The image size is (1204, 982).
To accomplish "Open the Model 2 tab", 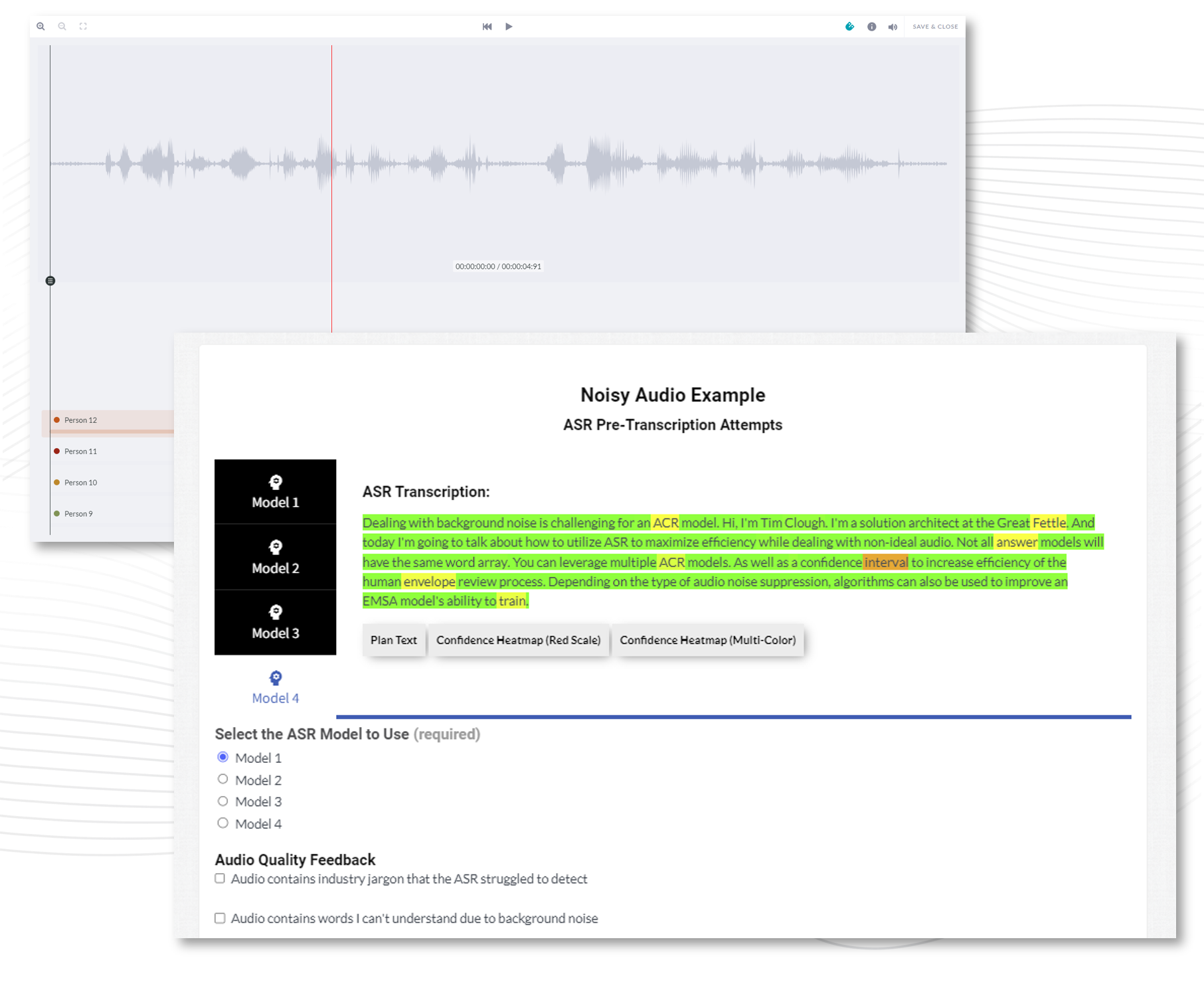I will click(x=275, y=557).
